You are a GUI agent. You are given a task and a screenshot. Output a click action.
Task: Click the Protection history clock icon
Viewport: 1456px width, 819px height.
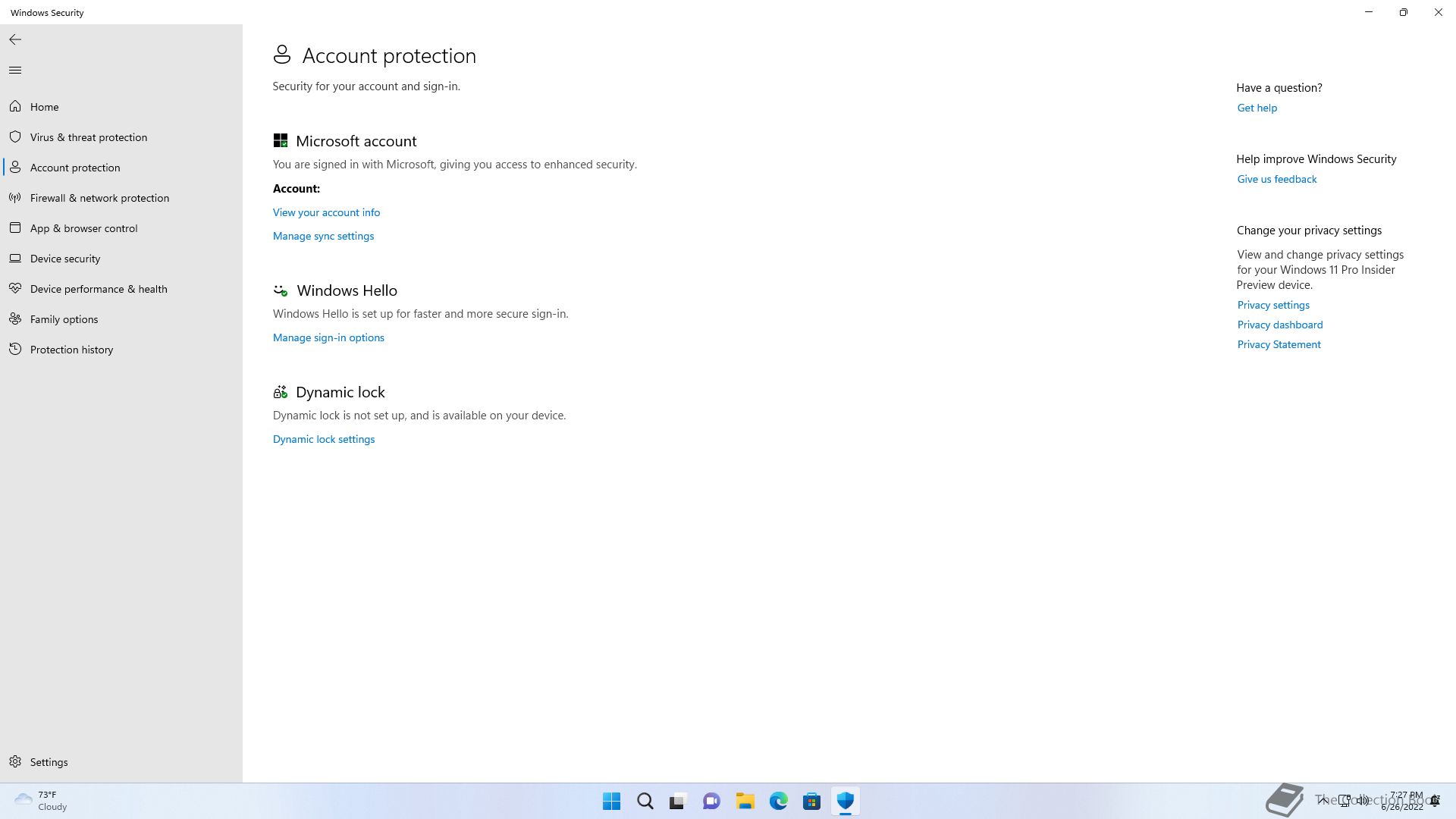(x=15, y=350)
